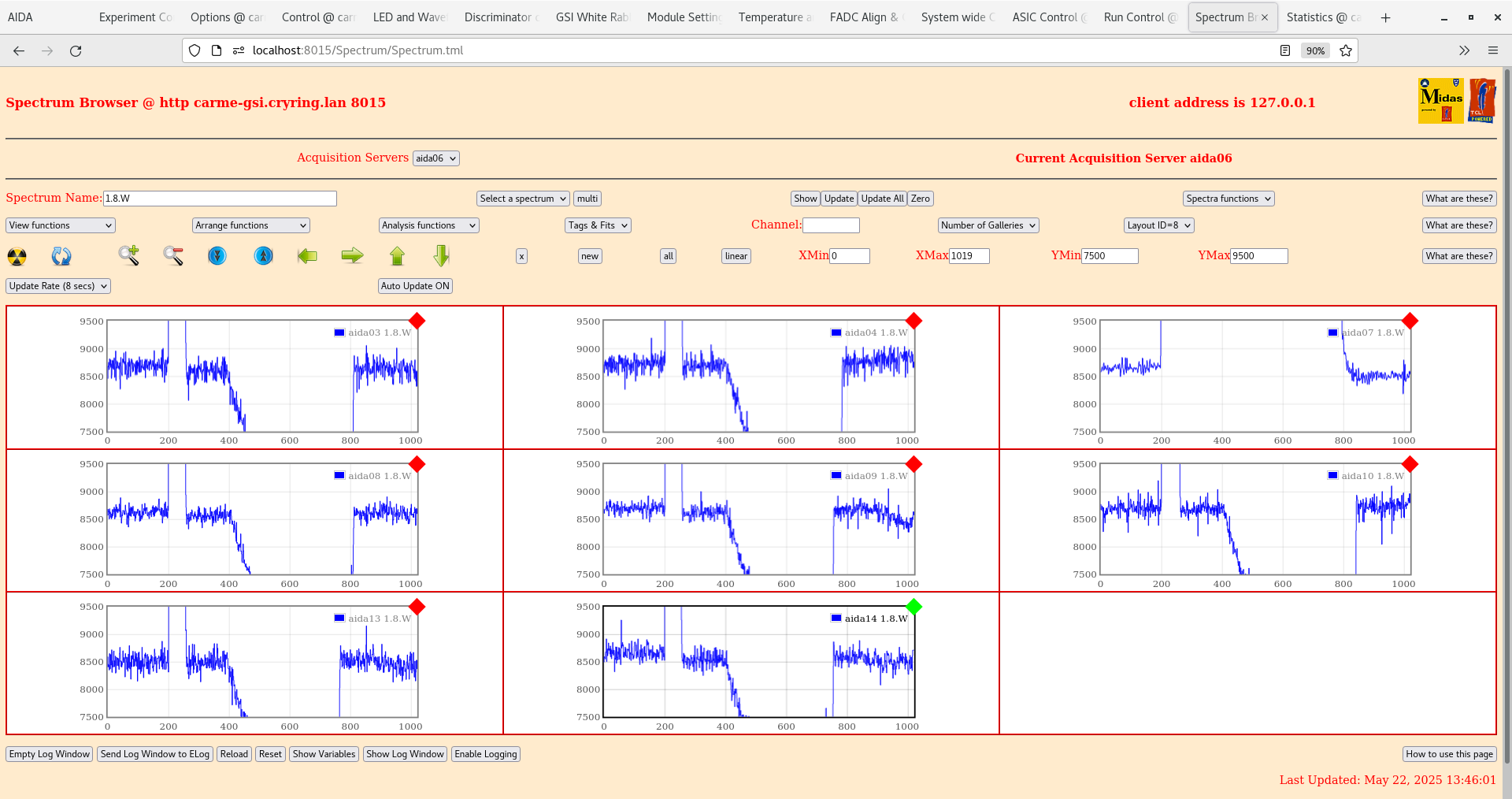Screen dimensions: 1512x799
Task: Click the Spectrum Name input field
Action: (220, 198)
